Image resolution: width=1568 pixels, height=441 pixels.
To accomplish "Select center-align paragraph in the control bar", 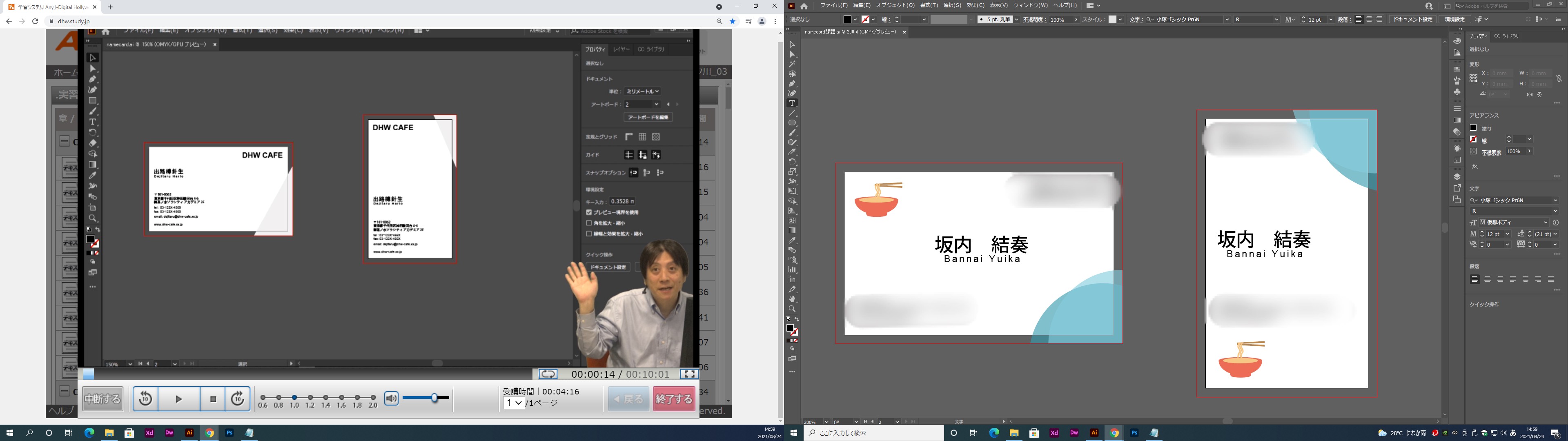I will [x=1369, y=20].
